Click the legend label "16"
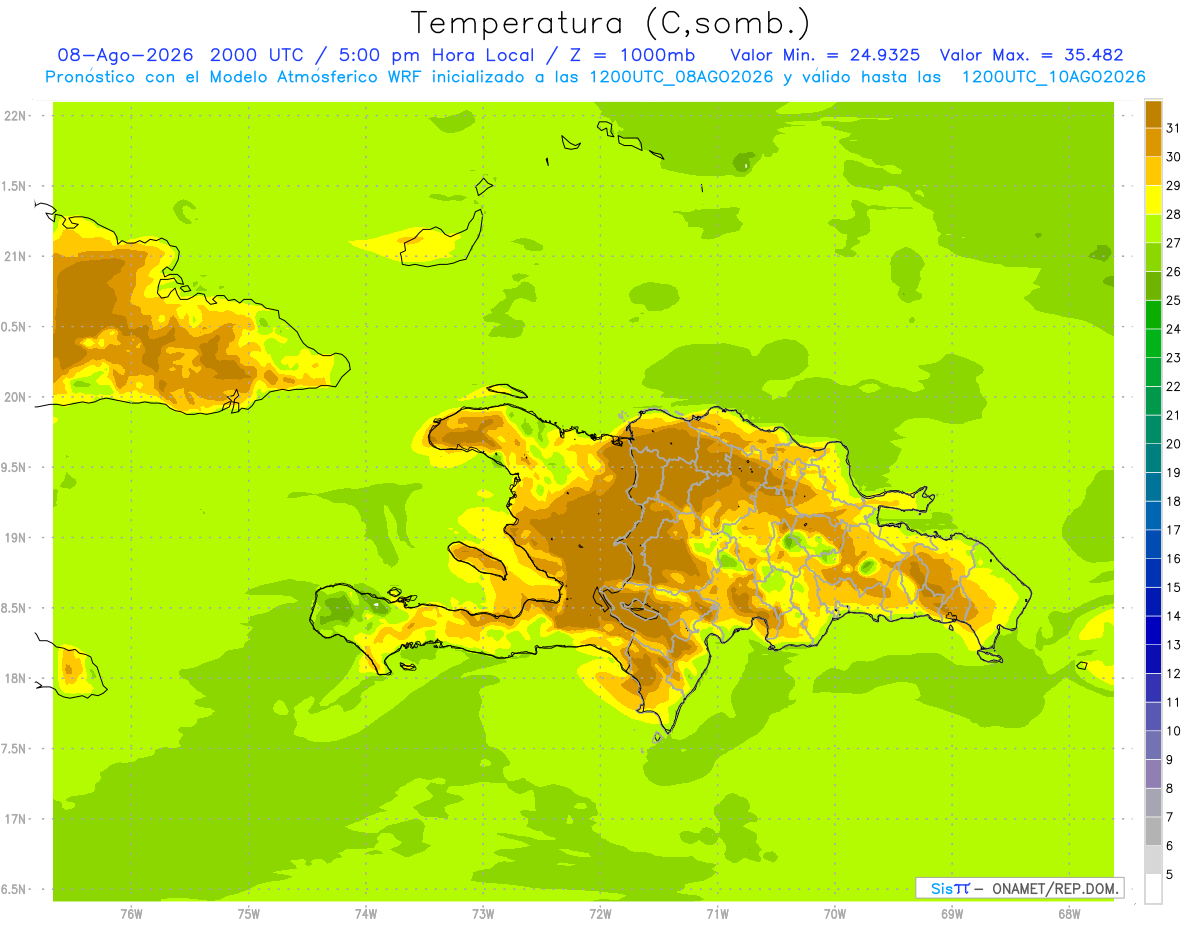 click(1174, 559)
